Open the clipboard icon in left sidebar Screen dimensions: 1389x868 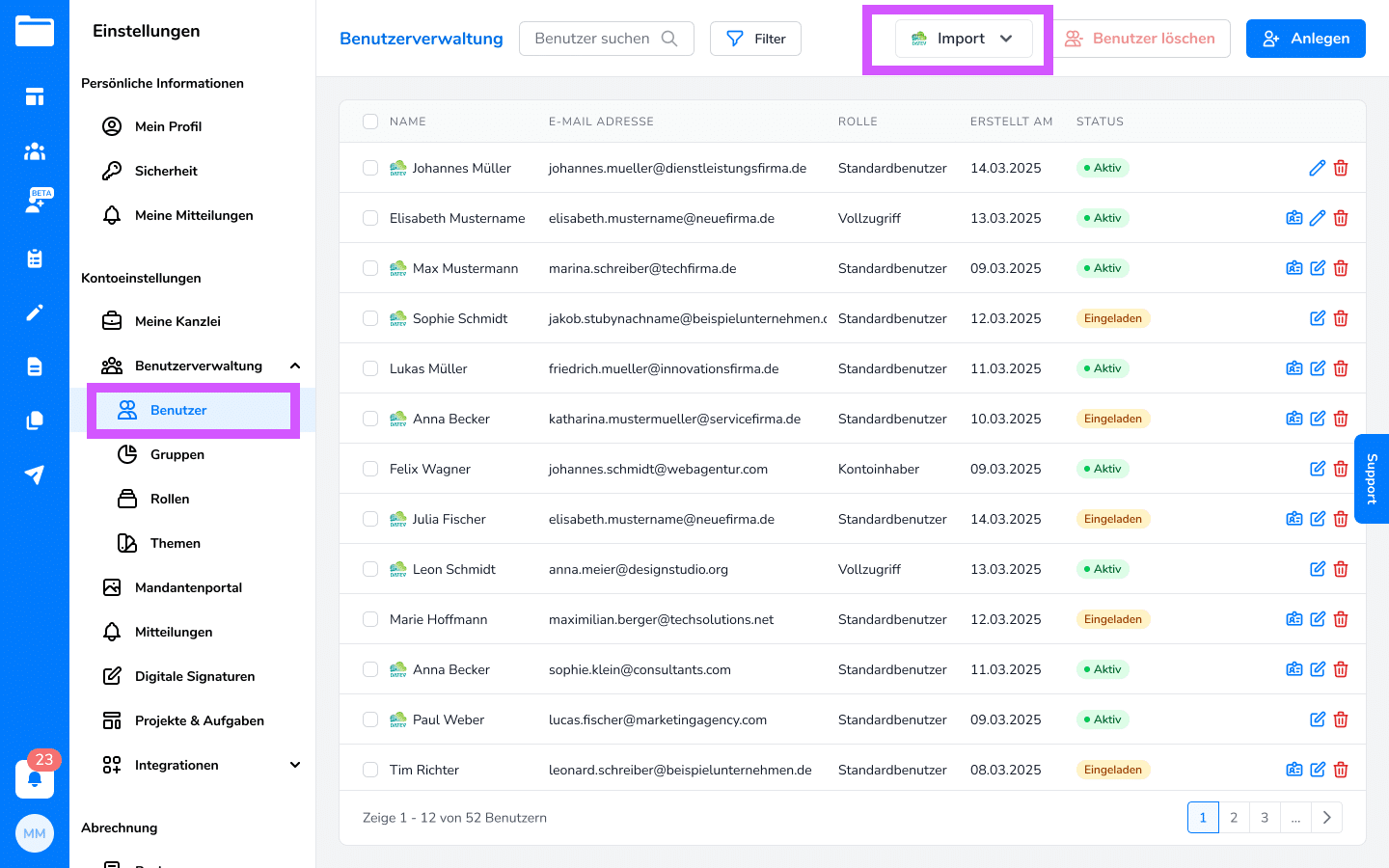pyautogui.click(x=35, y=258)
